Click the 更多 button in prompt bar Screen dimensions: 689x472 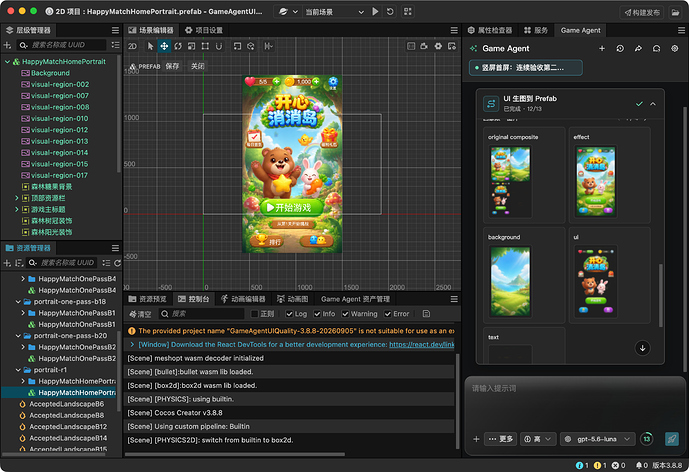coord(500,439)
